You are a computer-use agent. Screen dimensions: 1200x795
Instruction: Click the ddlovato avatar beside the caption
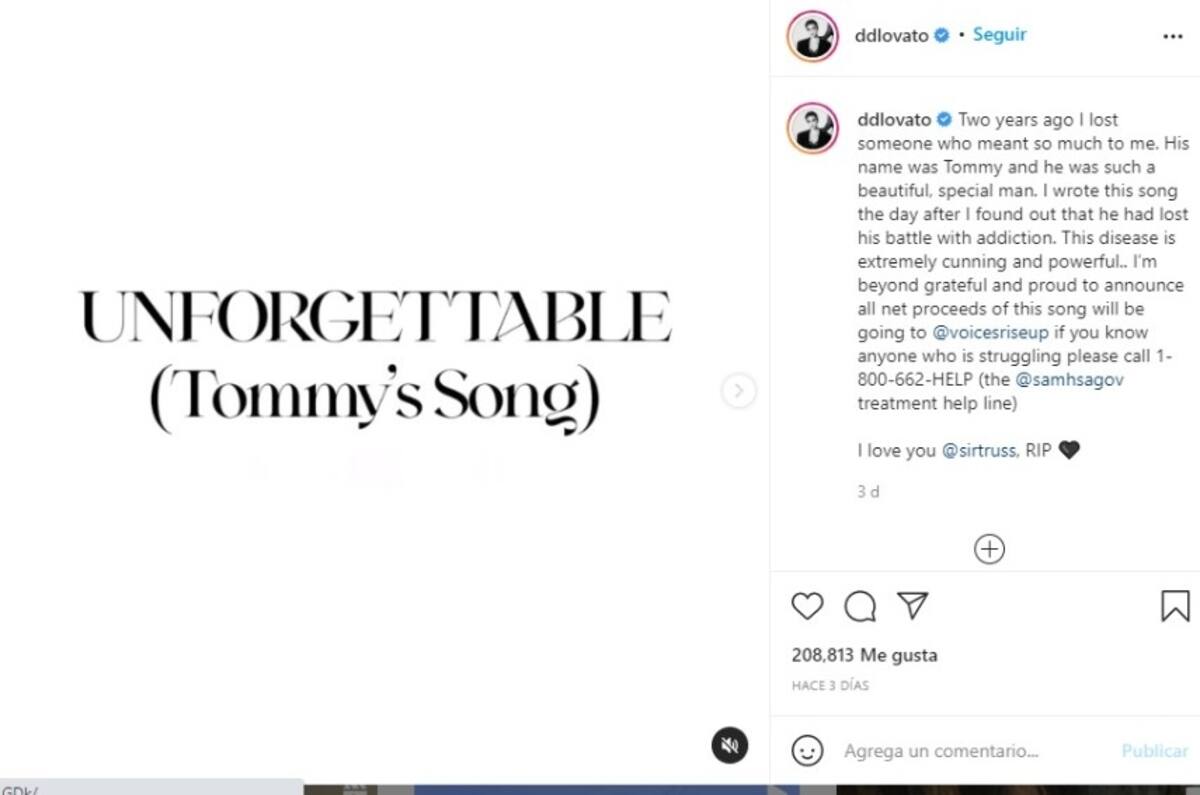click(812, 127)
